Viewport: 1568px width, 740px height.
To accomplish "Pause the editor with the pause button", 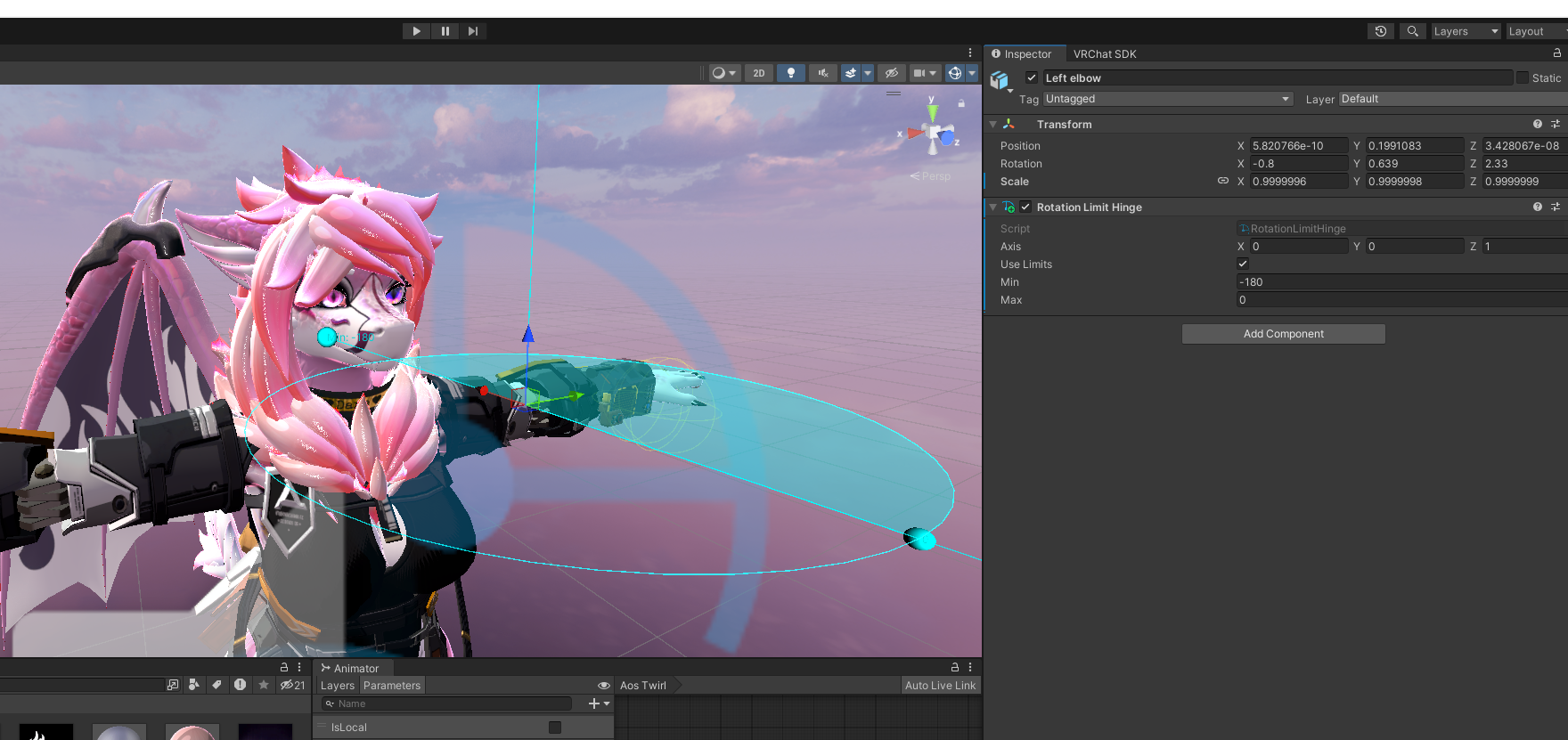I will 445,31.
